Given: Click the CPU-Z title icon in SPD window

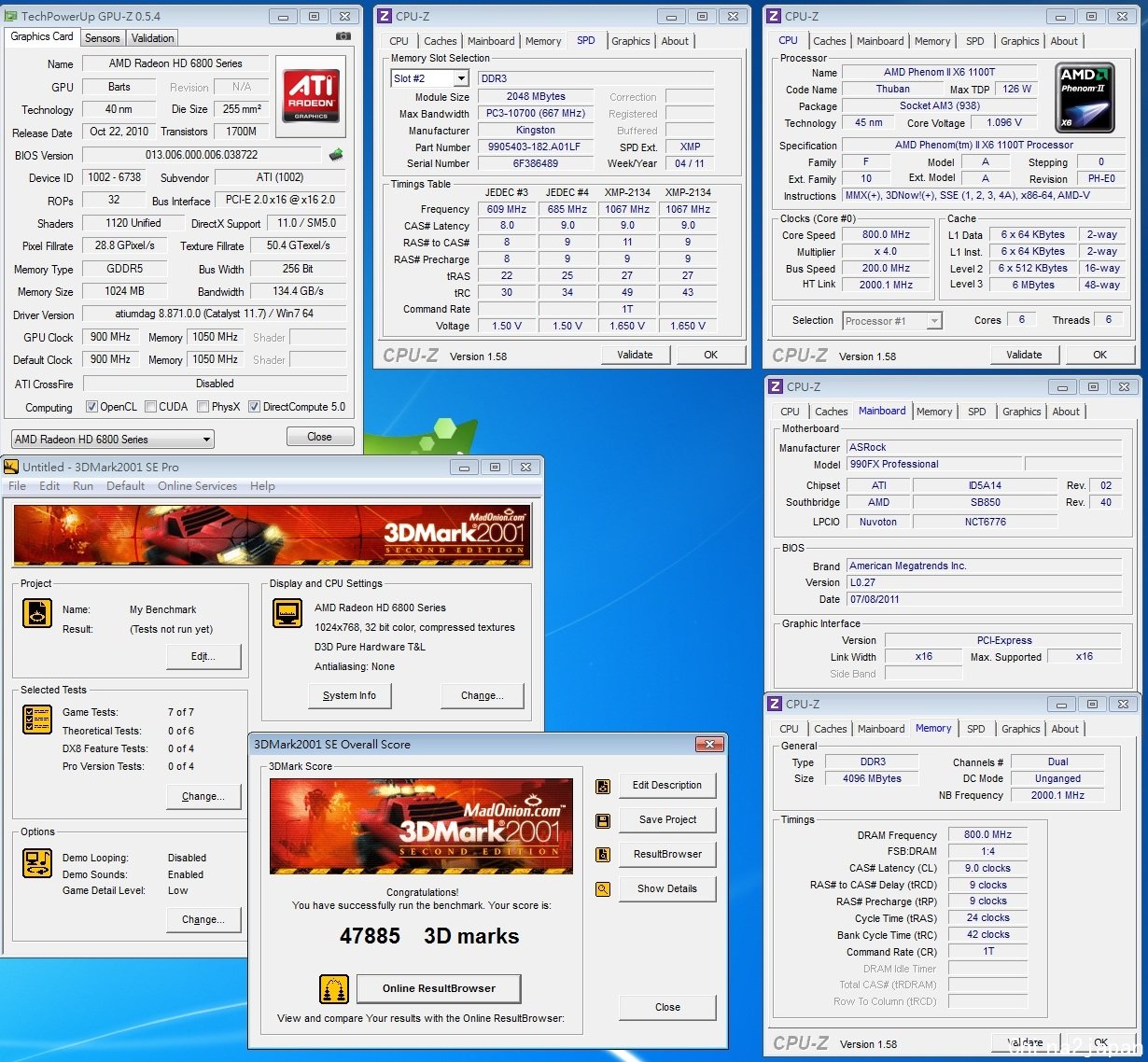Looking at the screenshot, I should (x=385, y=16).
